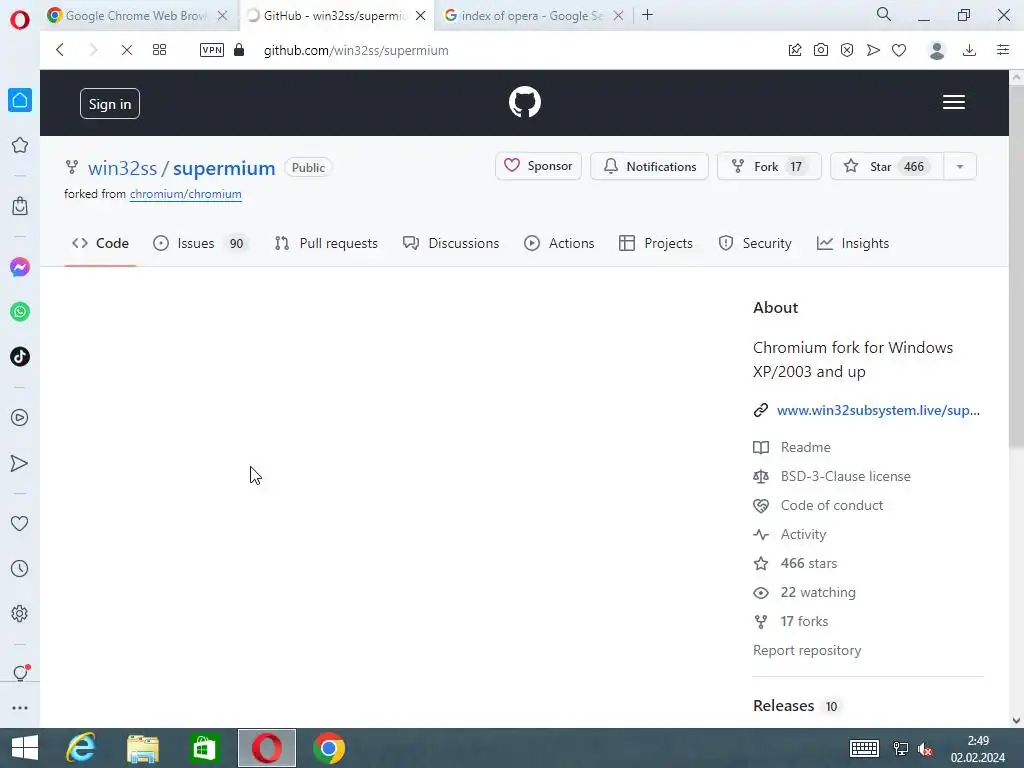Launch Messenger from the sidebar
Screen dimensions: 1024x768
20,267
